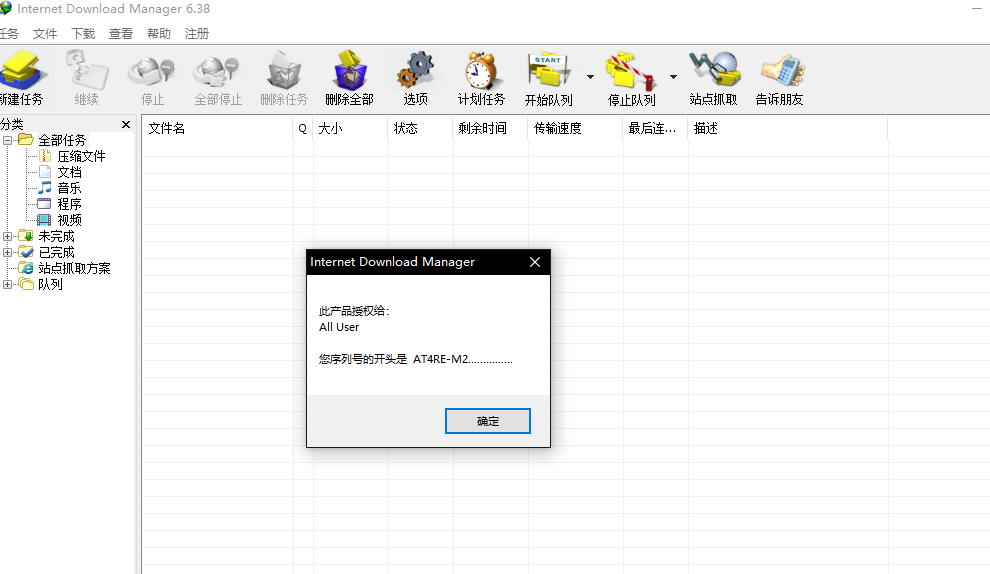Expand the 队列 tree node
This screenshot has height=574, width=990.
8,284
